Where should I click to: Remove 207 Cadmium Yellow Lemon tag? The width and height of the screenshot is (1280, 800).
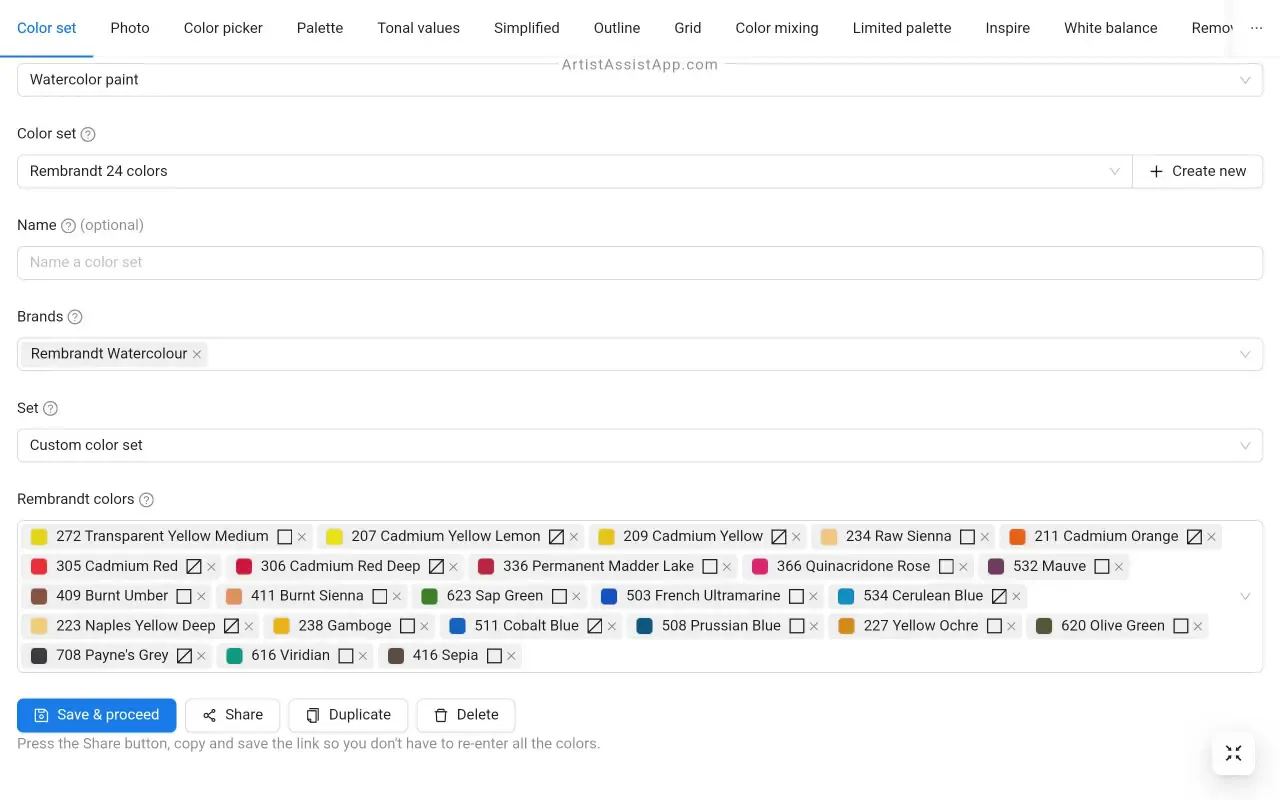[574, 537]
